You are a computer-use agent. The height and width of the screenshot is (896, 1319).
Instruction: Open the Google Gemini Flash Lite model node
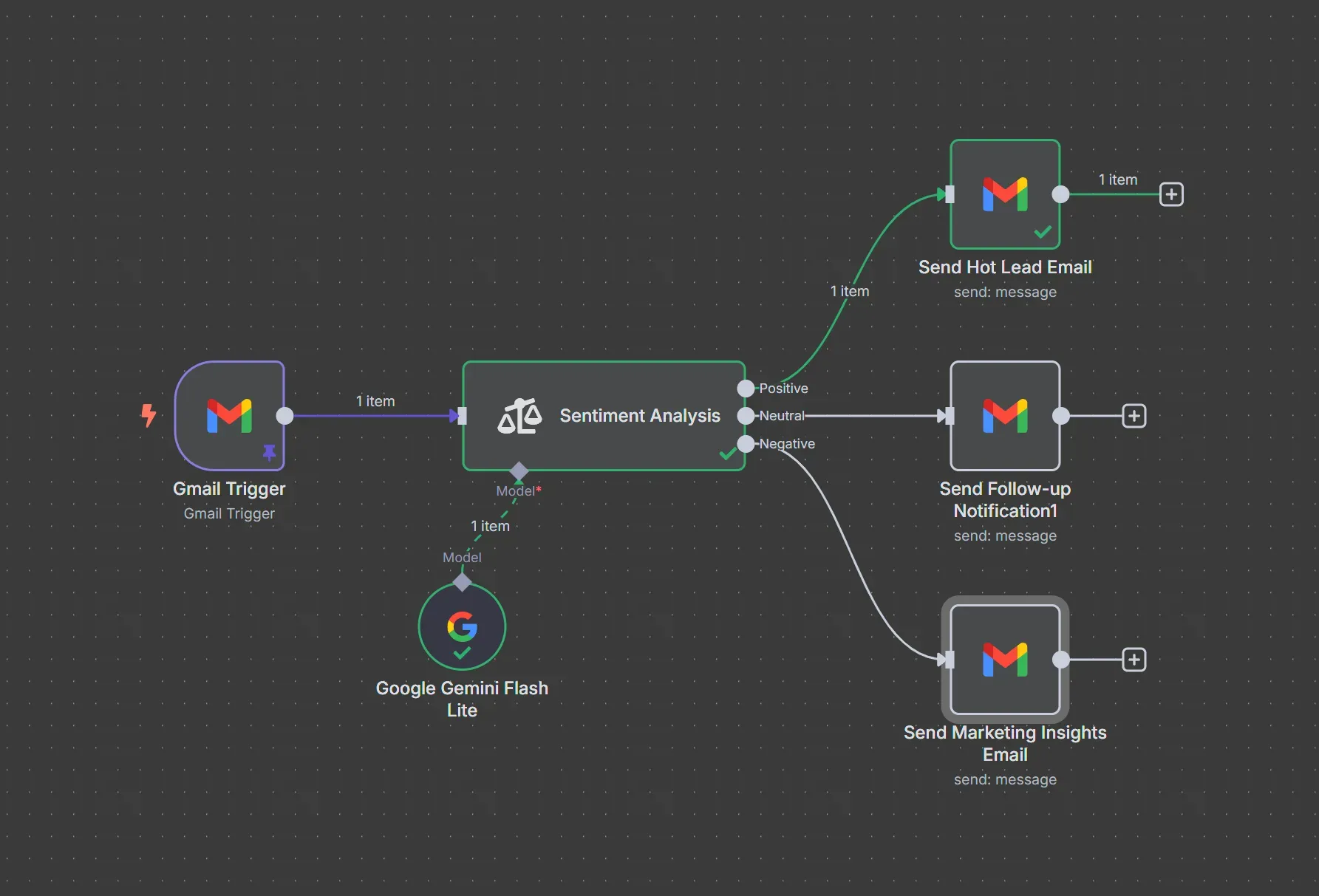tap(461, 626)
